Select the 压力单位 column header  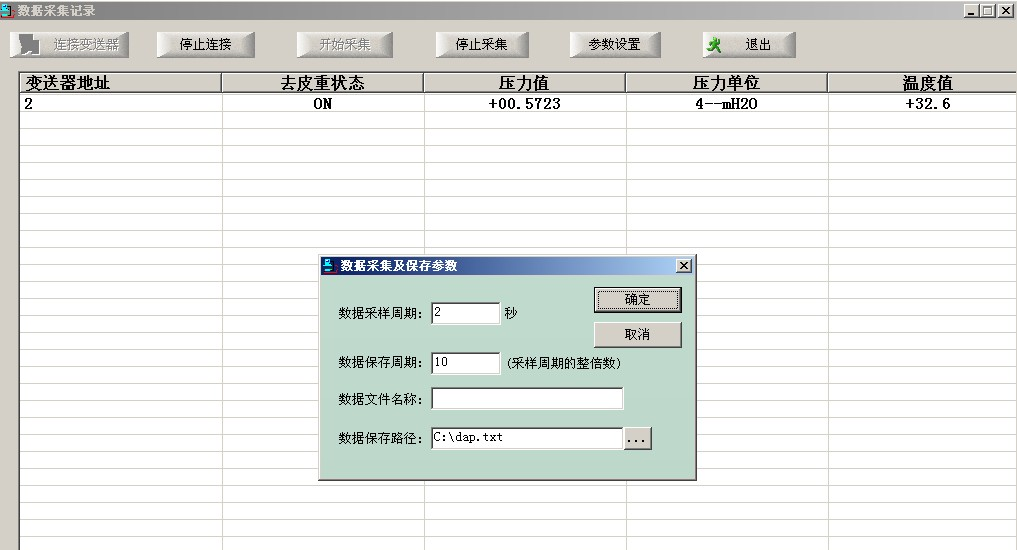pos(726,83)
